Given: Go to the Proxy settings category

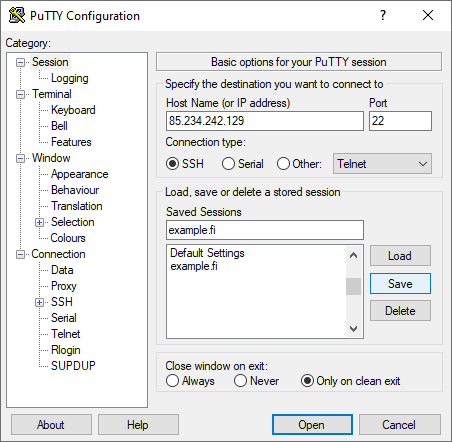Looking at the screenshot, I should [x=64, y=286].
